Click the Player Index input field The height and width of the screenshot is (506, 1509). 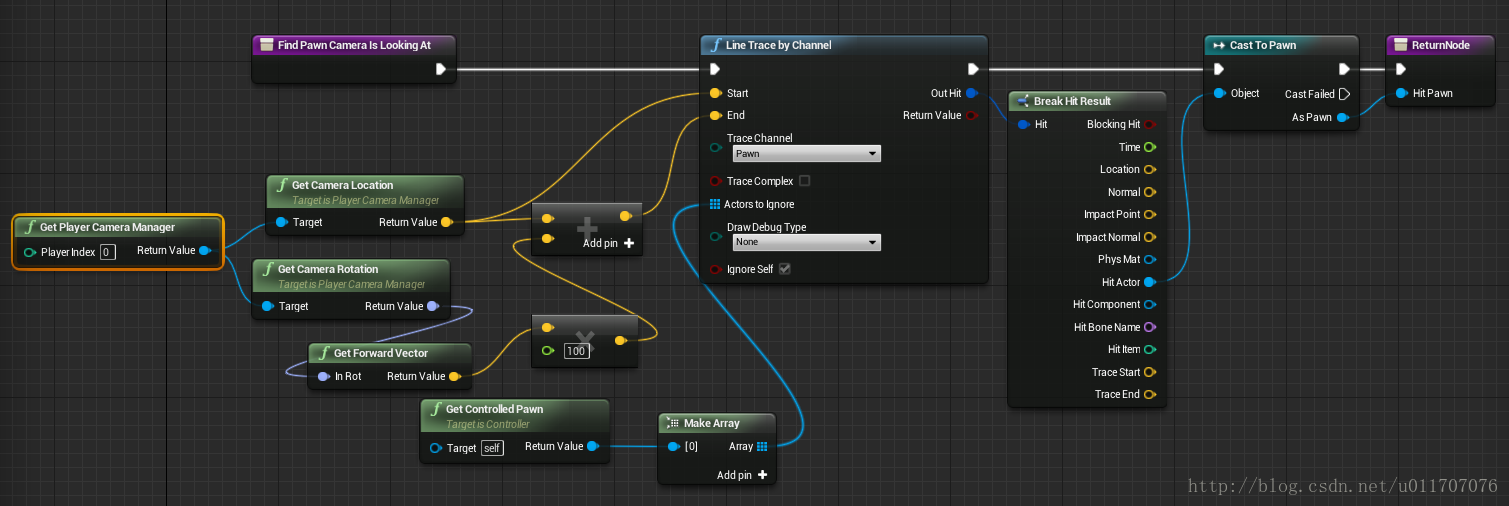108,252
